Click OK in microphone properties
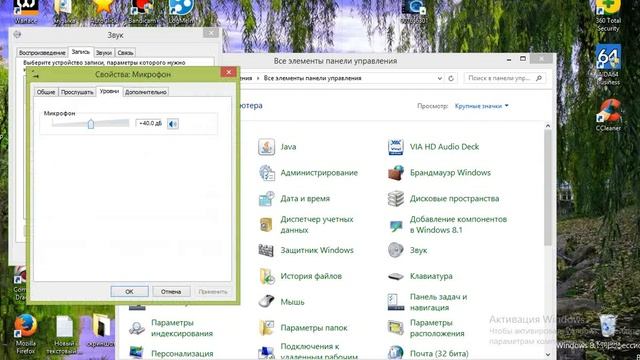Image resolution: width=640 pixels, height=360 pixels. [129, 291]
